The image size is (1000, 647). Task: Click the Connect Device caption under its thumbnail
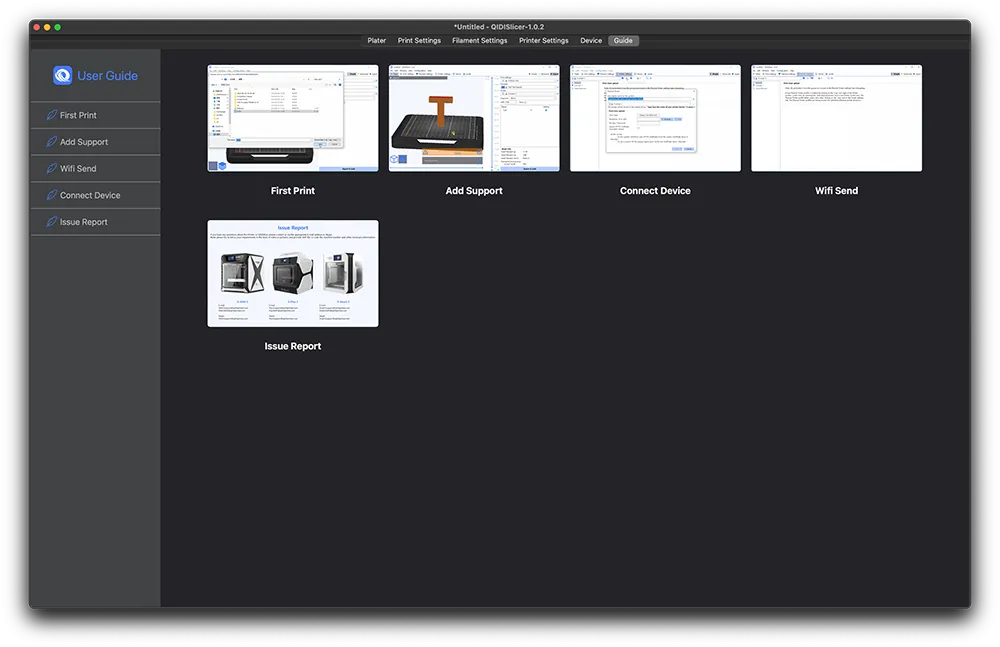tap(655, 191)
